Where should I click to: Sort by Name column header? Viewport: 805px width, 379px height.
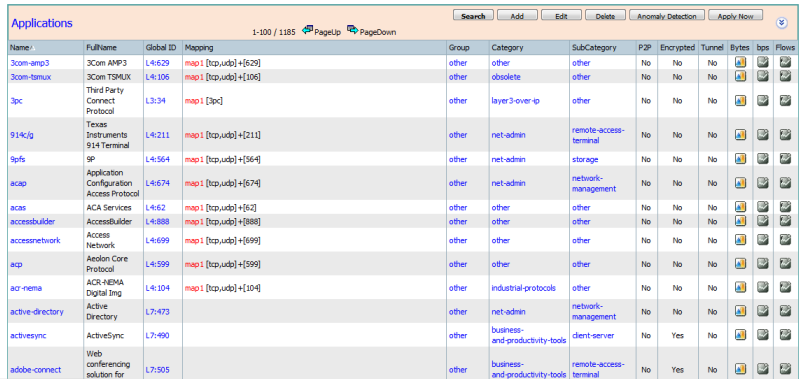(x=20, y=47)
